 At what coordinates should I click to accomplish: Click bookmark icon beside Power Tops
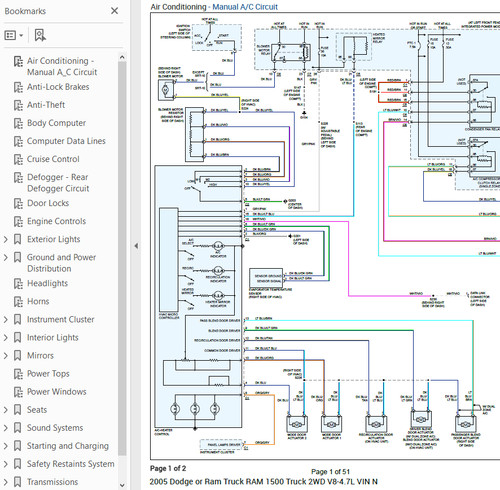tap(18, 374)
